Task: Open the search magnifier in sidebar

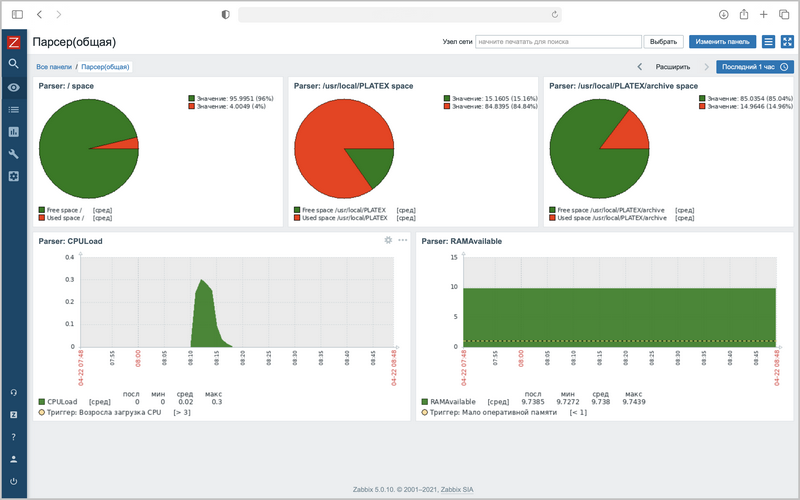Action: 14,64
